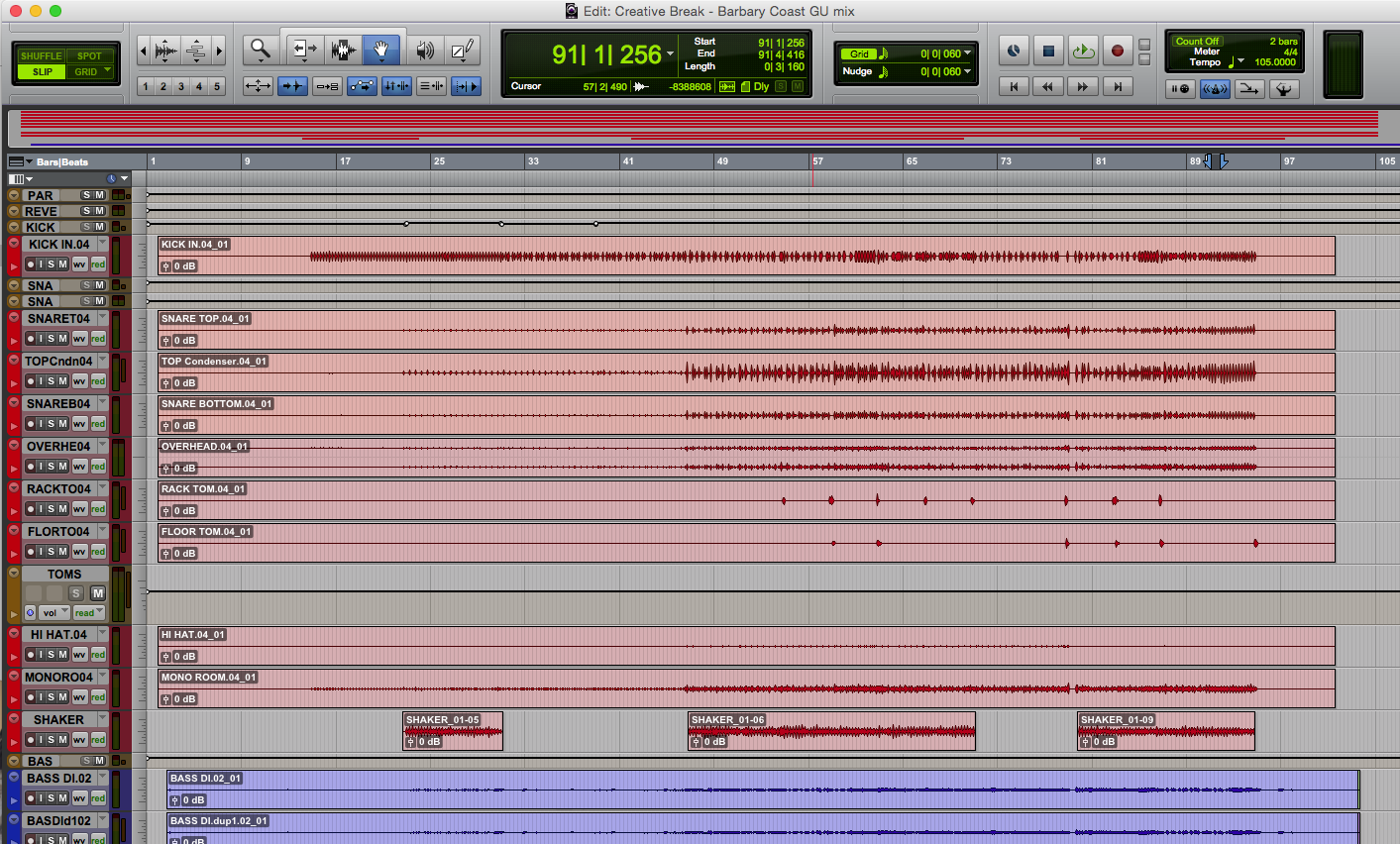The width and height of the screenshot is (1400, 844).
Task: Select the Zoomer magnifying glass tool
Action: point(261,50)
